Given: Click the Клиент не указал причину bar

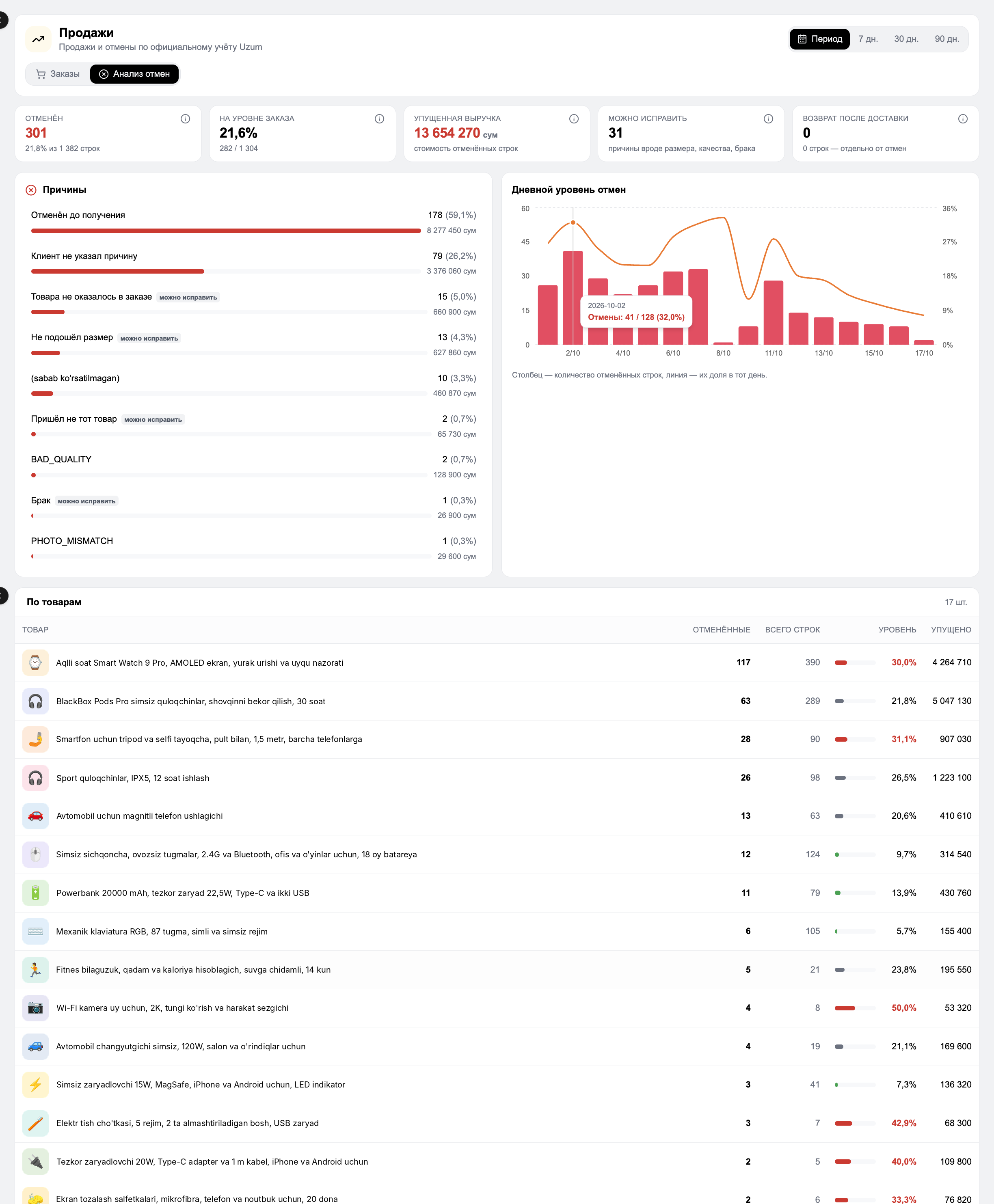Looking at the screenshot, I should click(226, 272).
